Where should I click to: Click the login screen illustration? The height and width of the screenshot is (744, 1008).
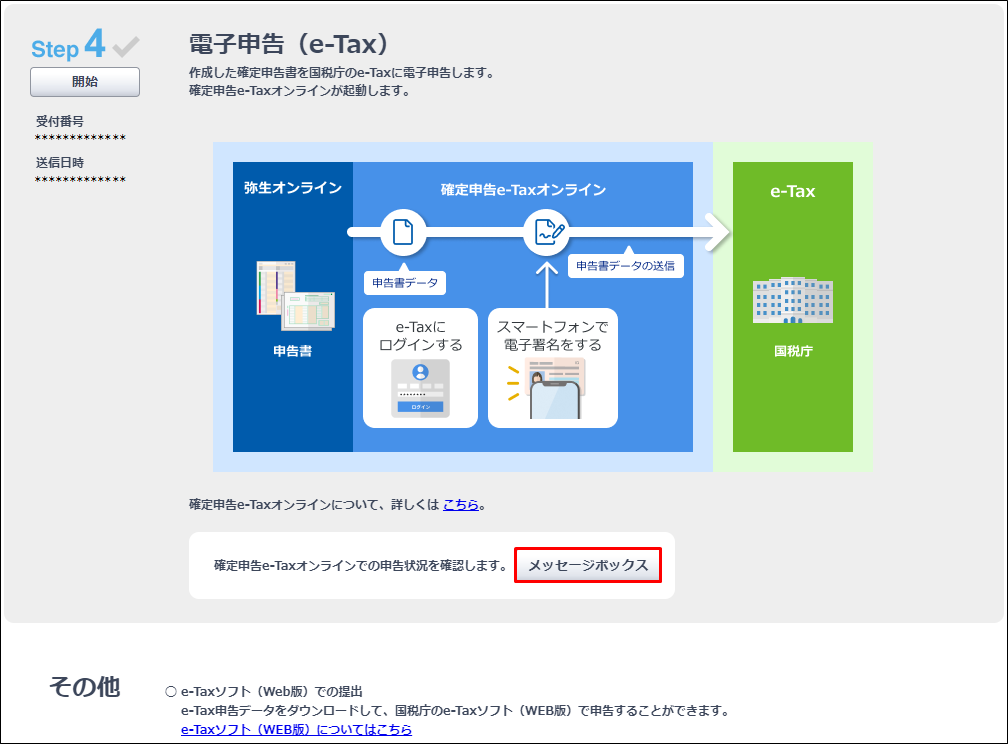[420, 388]
